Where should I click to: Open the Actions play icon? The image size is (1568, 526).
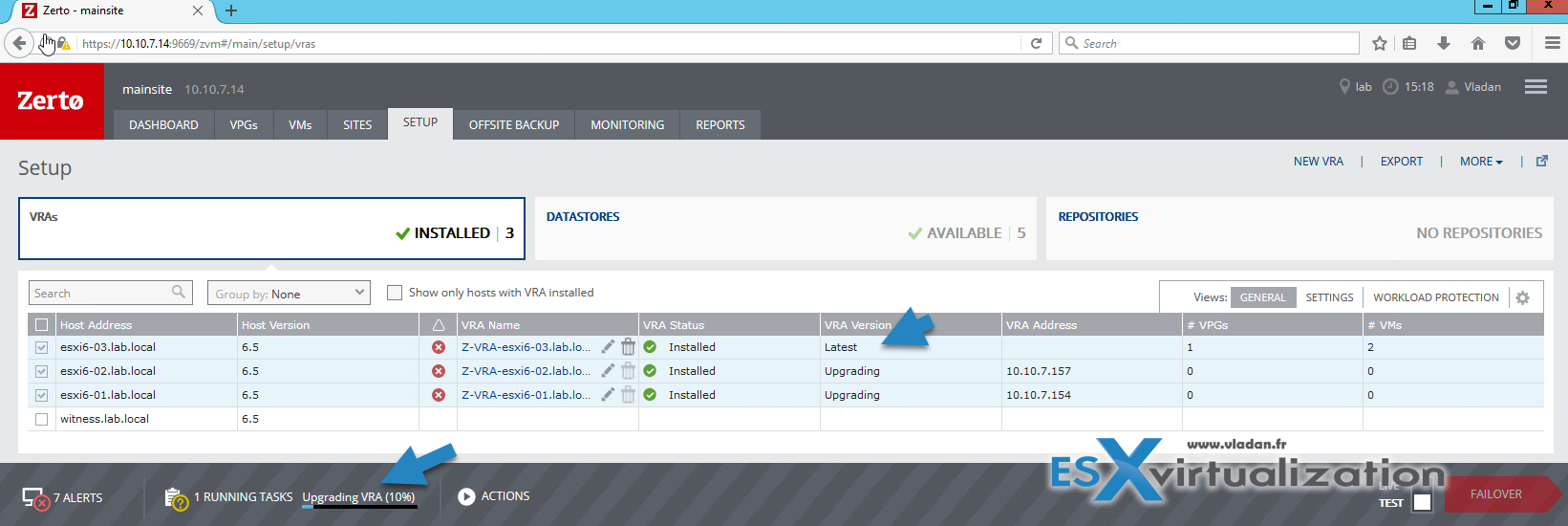tap(466, 496)
